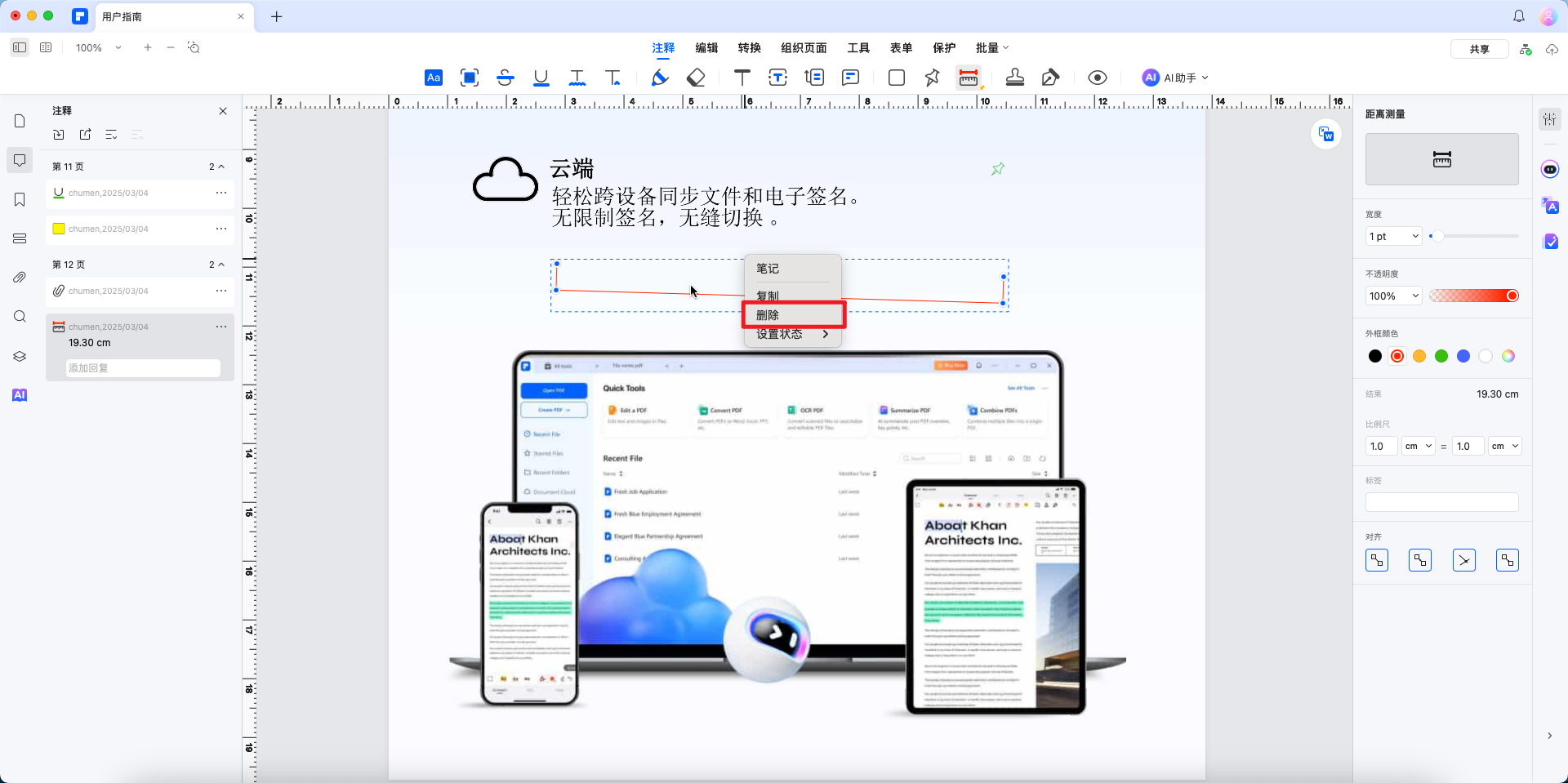Toggle the underline annotation tool
This screenshot has height=783, width=1568.
pos(541,78)
